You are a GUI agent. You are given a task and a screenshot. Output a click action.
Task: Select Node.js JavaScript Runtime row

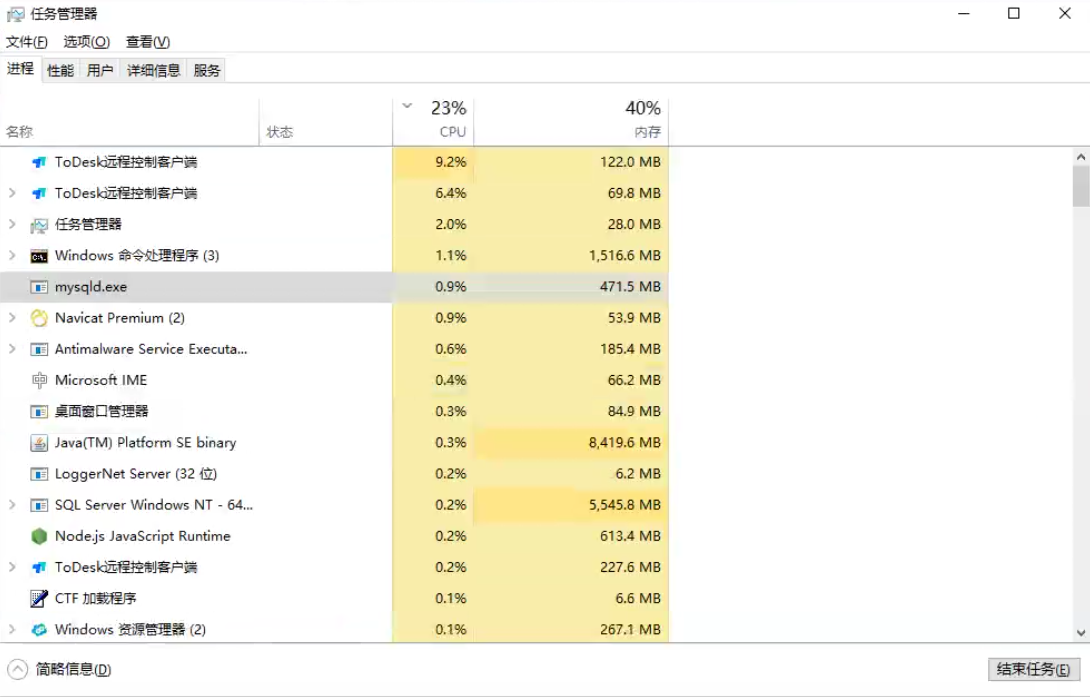[x=334, y=536]
